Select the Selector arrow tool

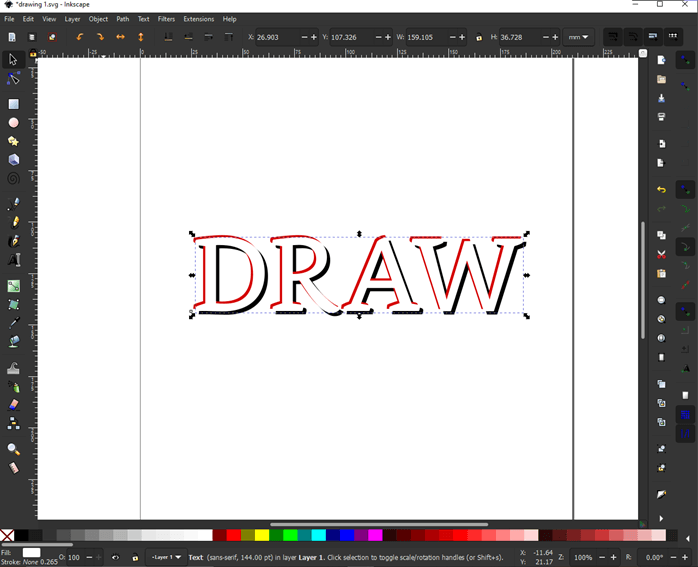pos(13,59)
